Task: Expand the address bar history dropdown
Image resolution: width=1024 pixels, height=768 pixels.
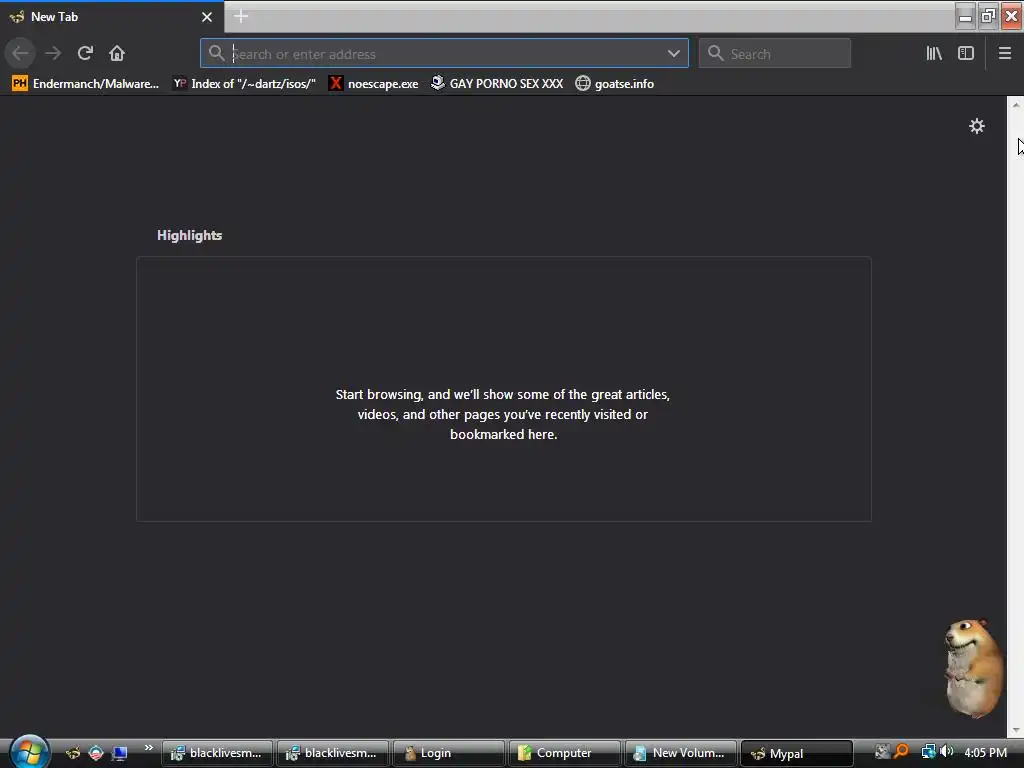Action: tap(673, 54)
